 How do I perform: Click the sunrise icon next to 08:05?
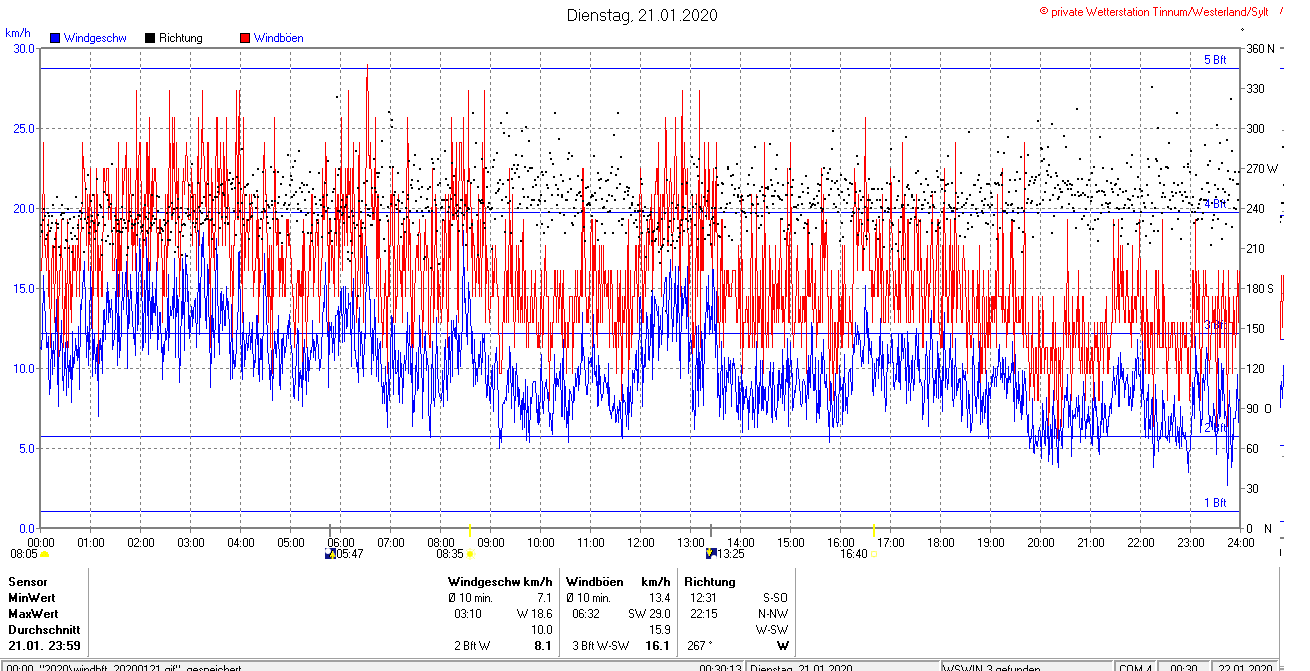[x=45, y=553]
